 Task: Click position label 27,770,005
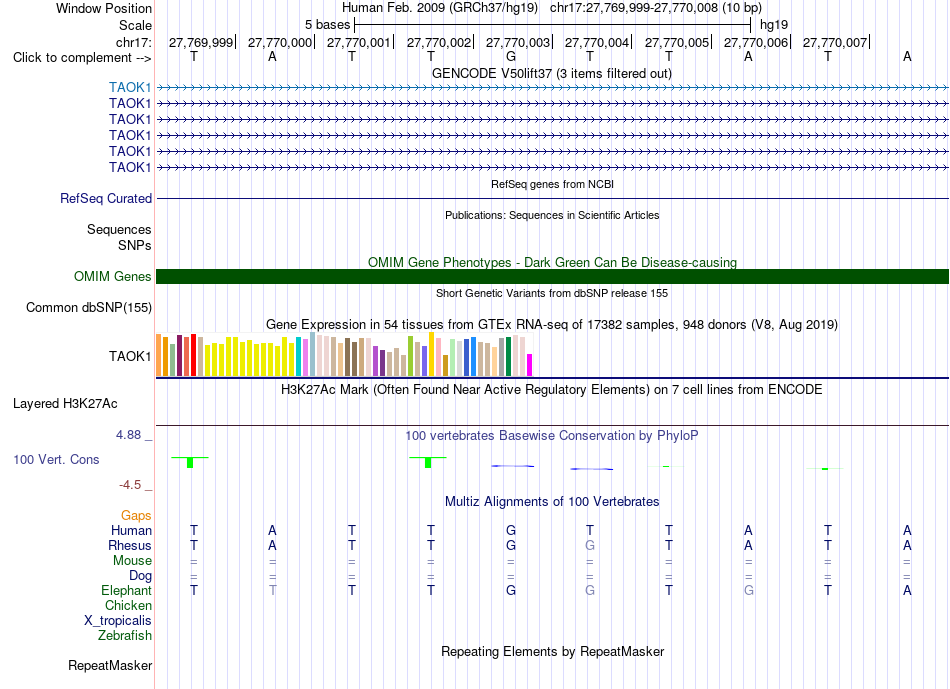point(677,42)
